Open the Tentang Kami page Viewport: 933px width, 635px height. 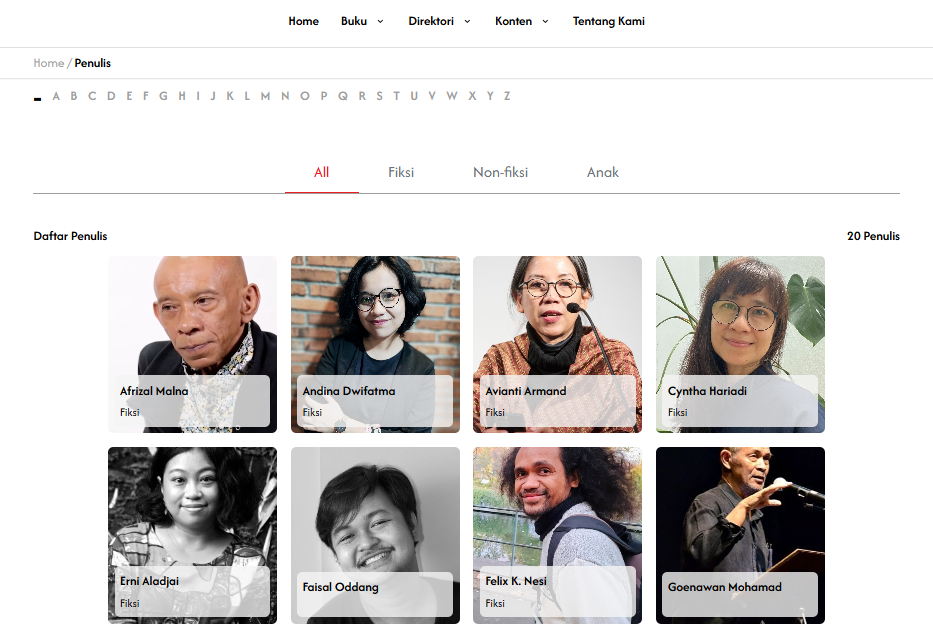pos(608,21)
